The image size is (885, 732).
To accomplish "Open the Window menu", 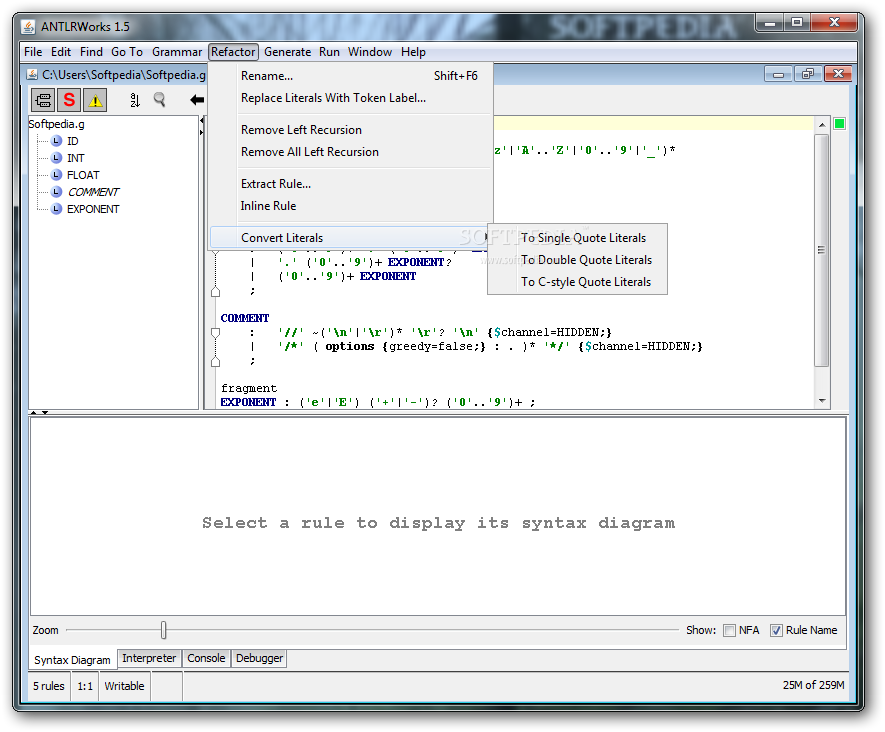I will click(370, 52).
